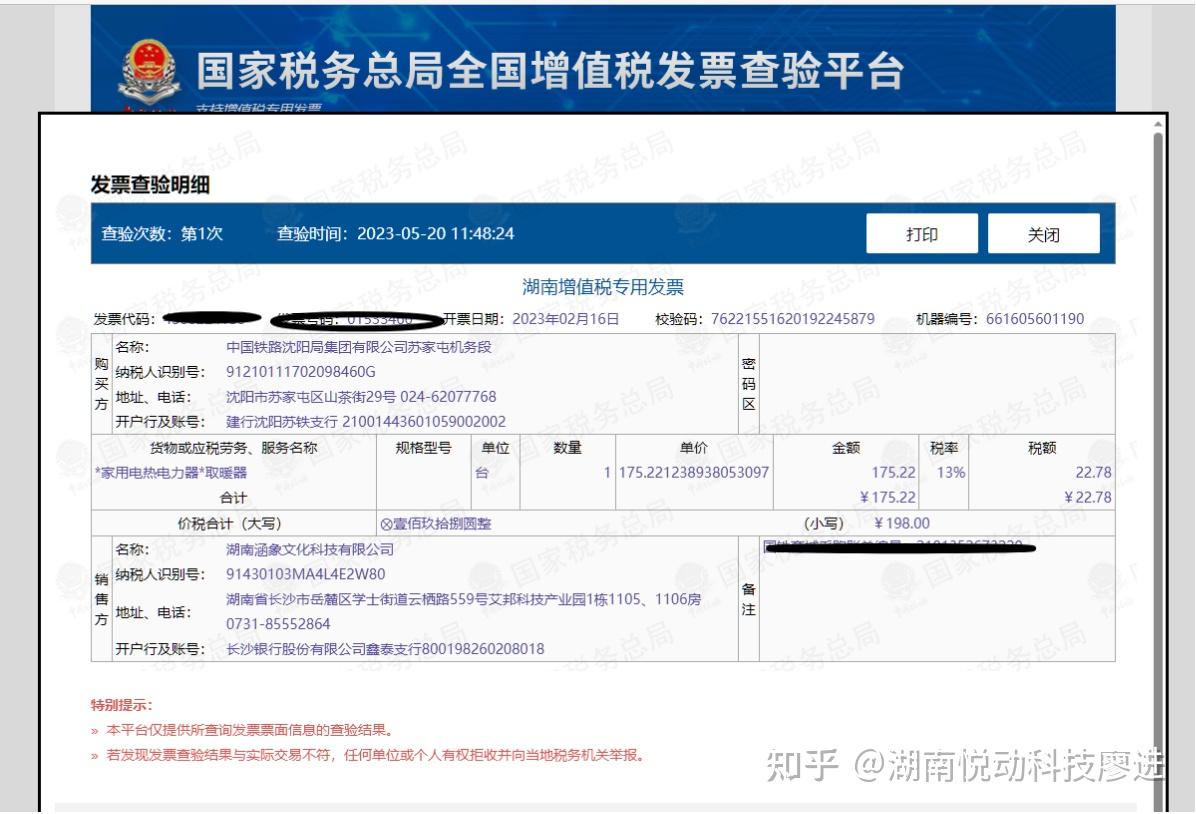Click buyer name 中国铁路沈阳局集团有限公司苏家屯机务段
Viewport: 1196px width, 814px height.
click(x=358, y=347)
